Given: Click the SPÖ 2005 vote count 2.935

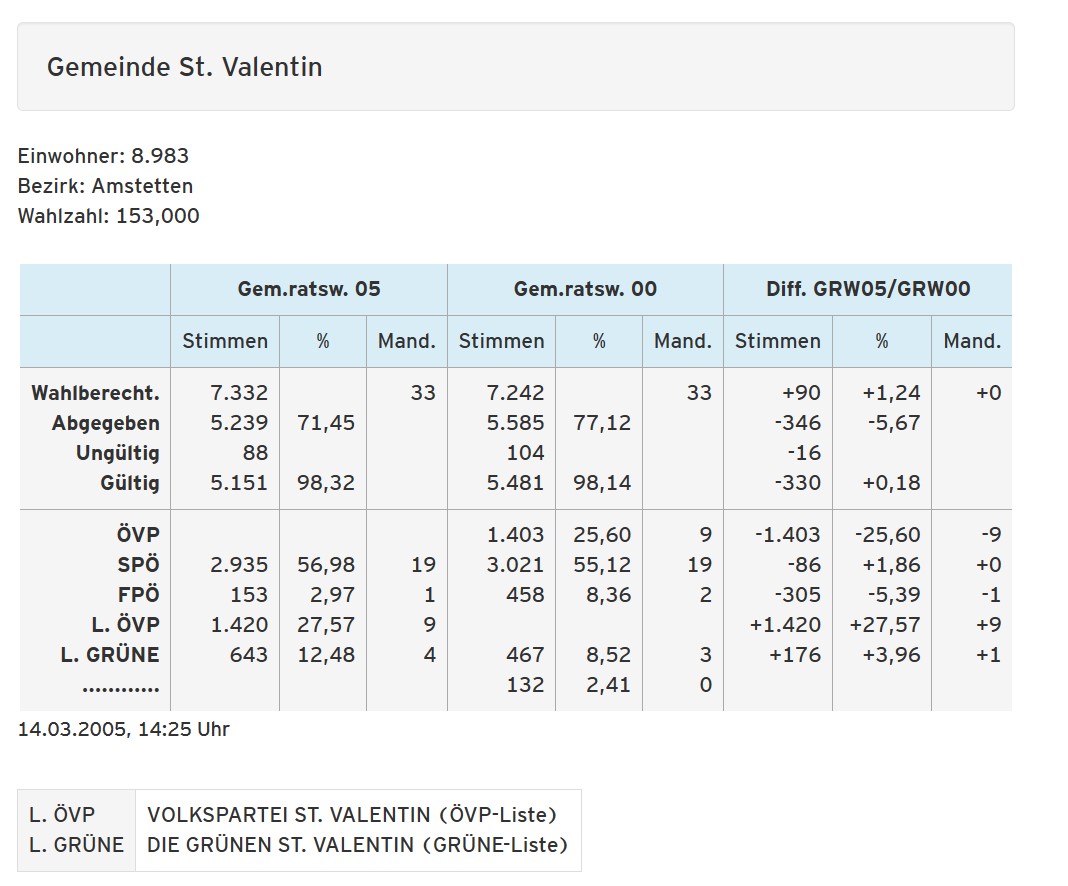Looking at the screenshot, I should coord(239,565).
